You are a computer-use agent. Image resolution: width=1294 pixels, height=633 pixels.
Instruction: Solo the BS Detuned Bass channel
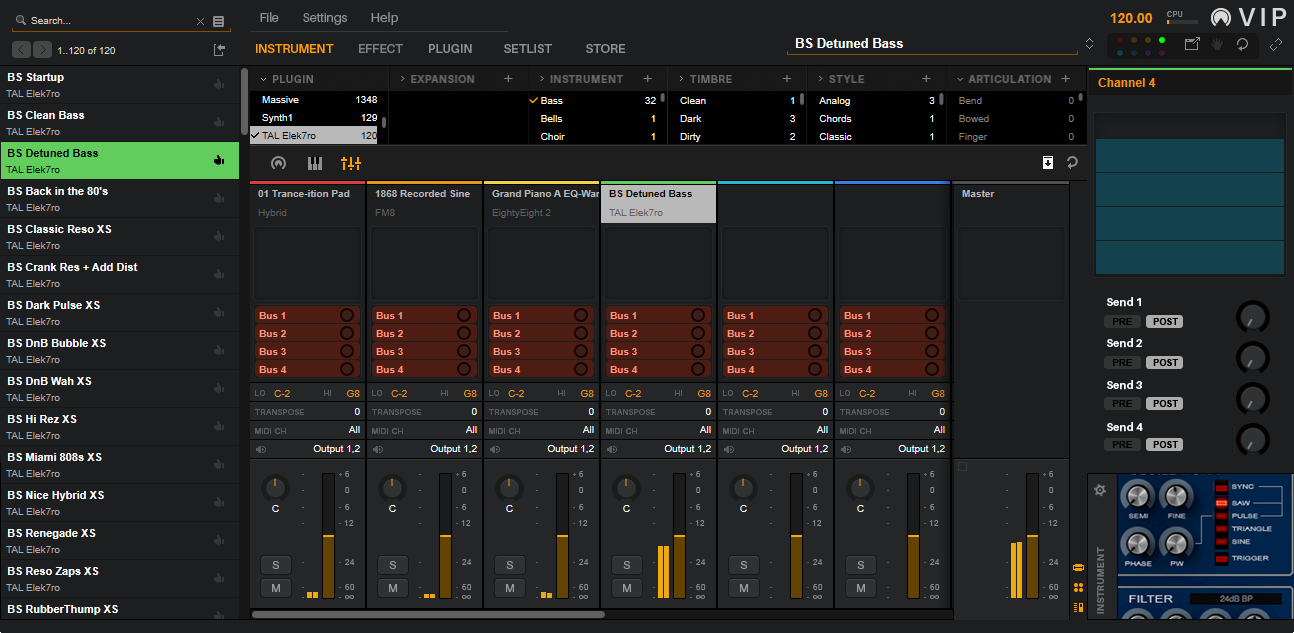(x=626, y=565)
